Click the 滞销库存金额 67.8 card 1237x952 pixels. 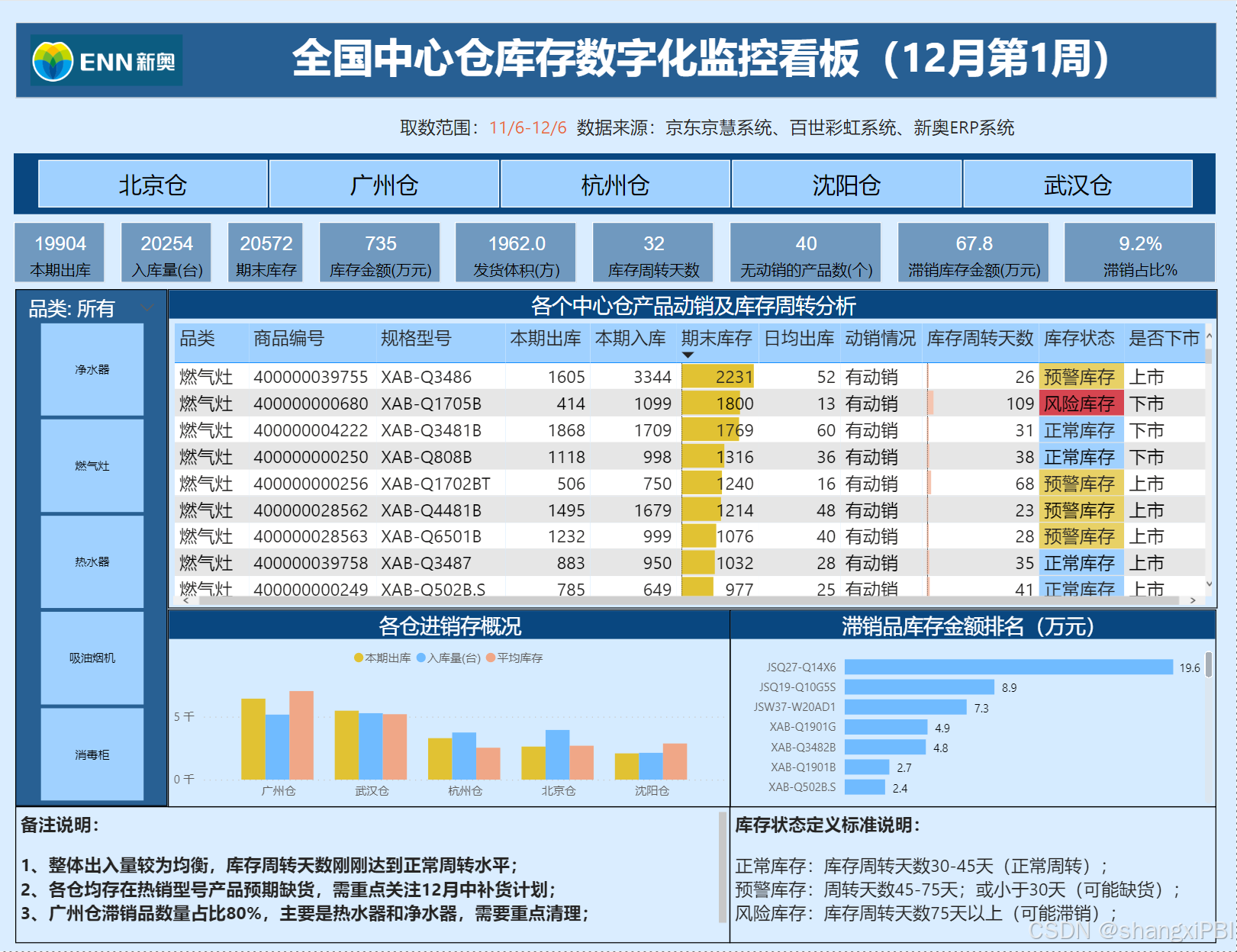[974, 252]
